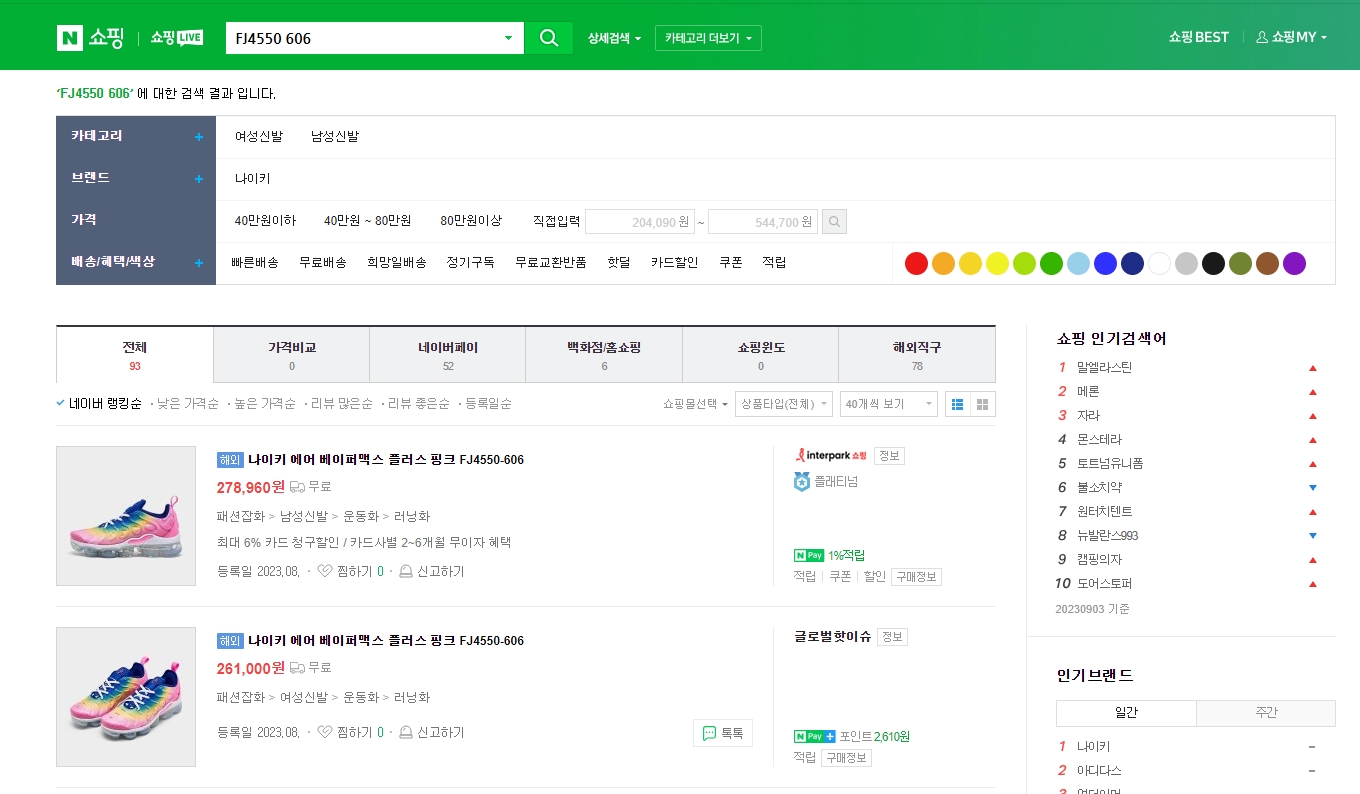Screen dimensions: 1360x794
Task: Click 정보 button next to 글로벌핫이슈
Action: [x=892, y=637]
